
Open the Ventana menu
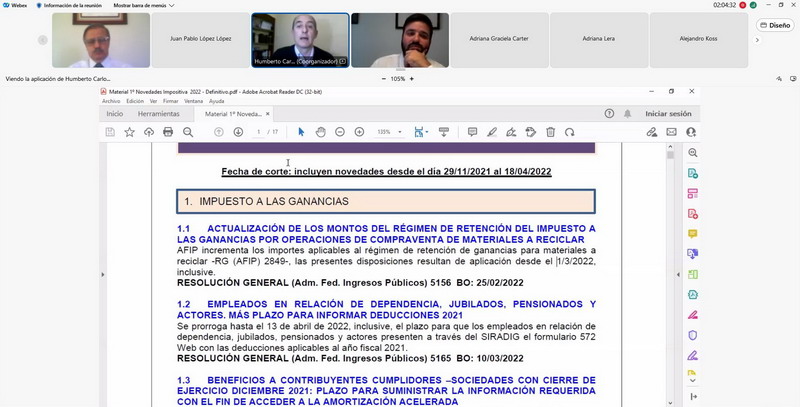point(193,101)
